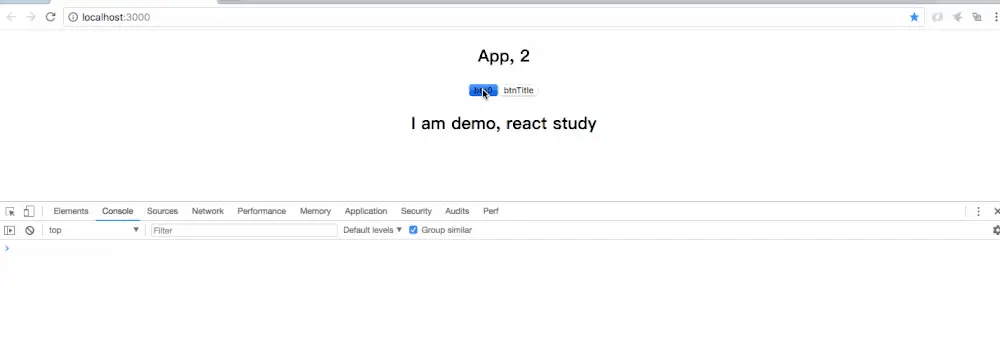The width and height of the screenshot is (1000, 362).
Task: Click the blue highlighted button
Action: coord(483,90)
